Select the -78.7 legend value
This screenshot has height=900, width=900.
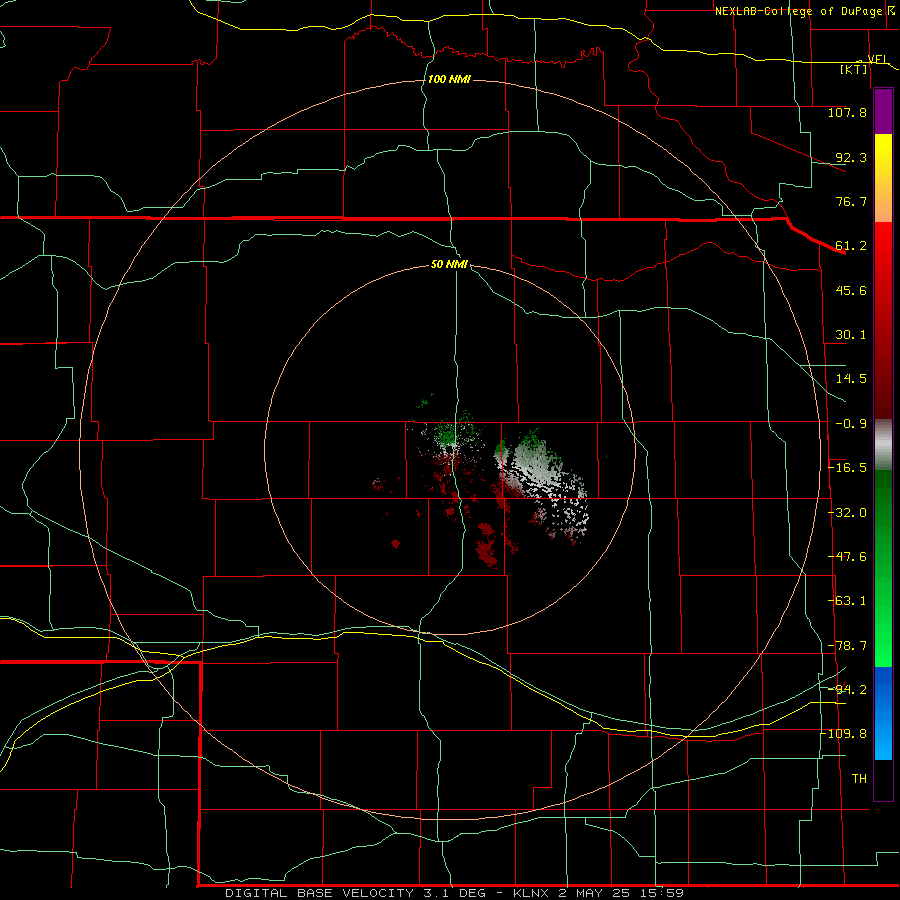pyautogui.click(x=847, y=646)
